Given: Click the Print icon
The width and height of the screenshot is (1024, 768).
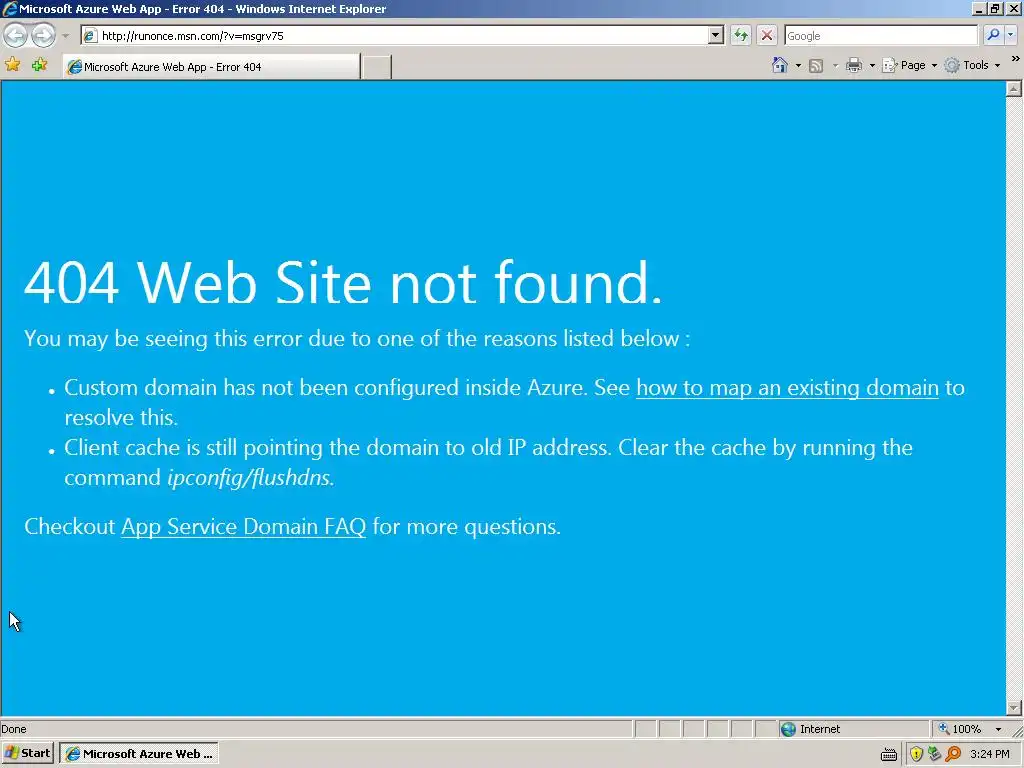Looking at the screenshot, I should pos(854,65).
